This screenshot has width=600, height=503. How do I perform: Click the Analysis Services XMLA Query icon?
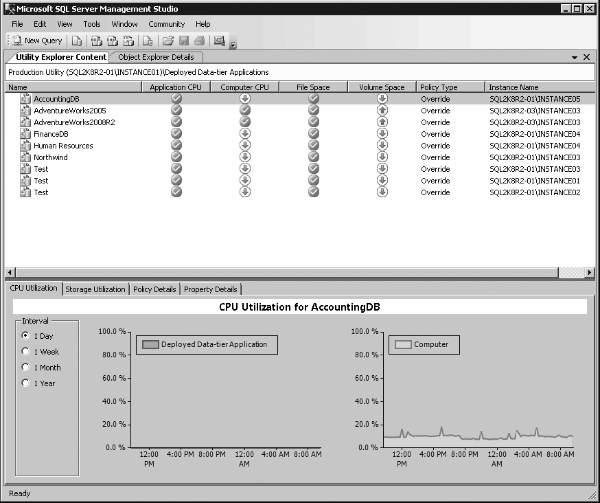pyautogui.click(x=129, y=41)
